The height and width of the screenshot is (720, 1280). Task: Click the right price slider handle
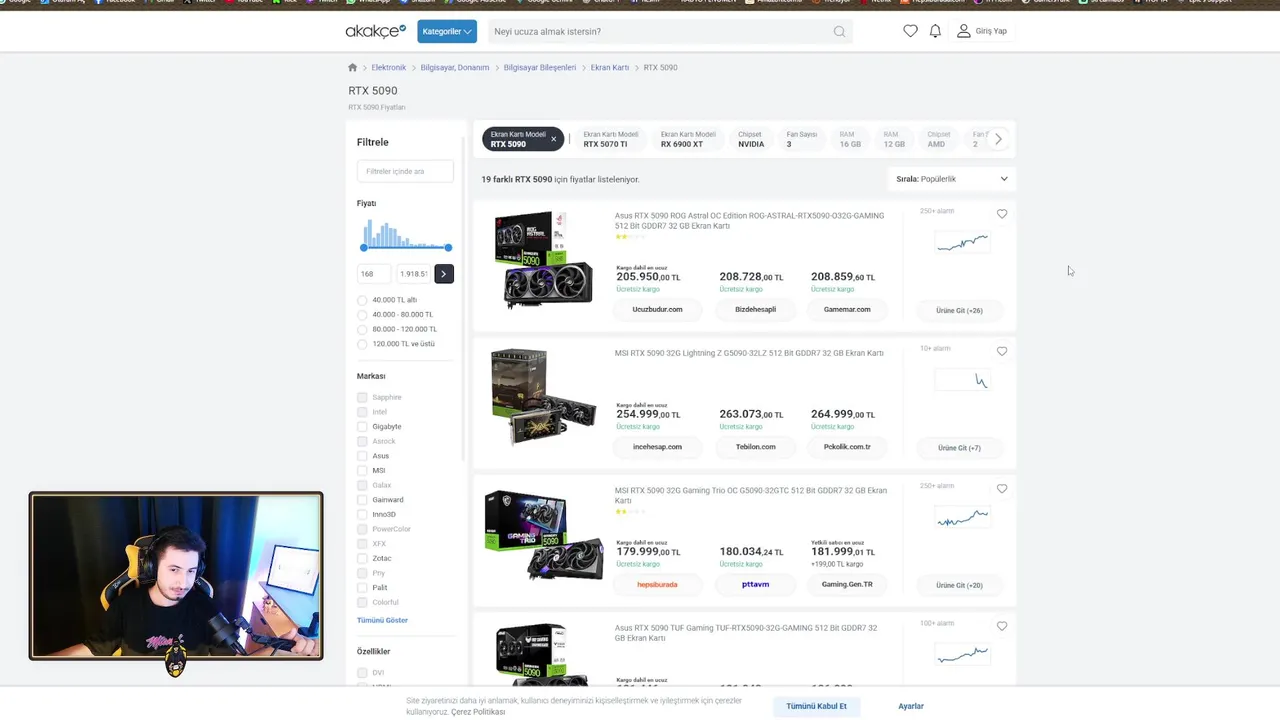[448, 247]
